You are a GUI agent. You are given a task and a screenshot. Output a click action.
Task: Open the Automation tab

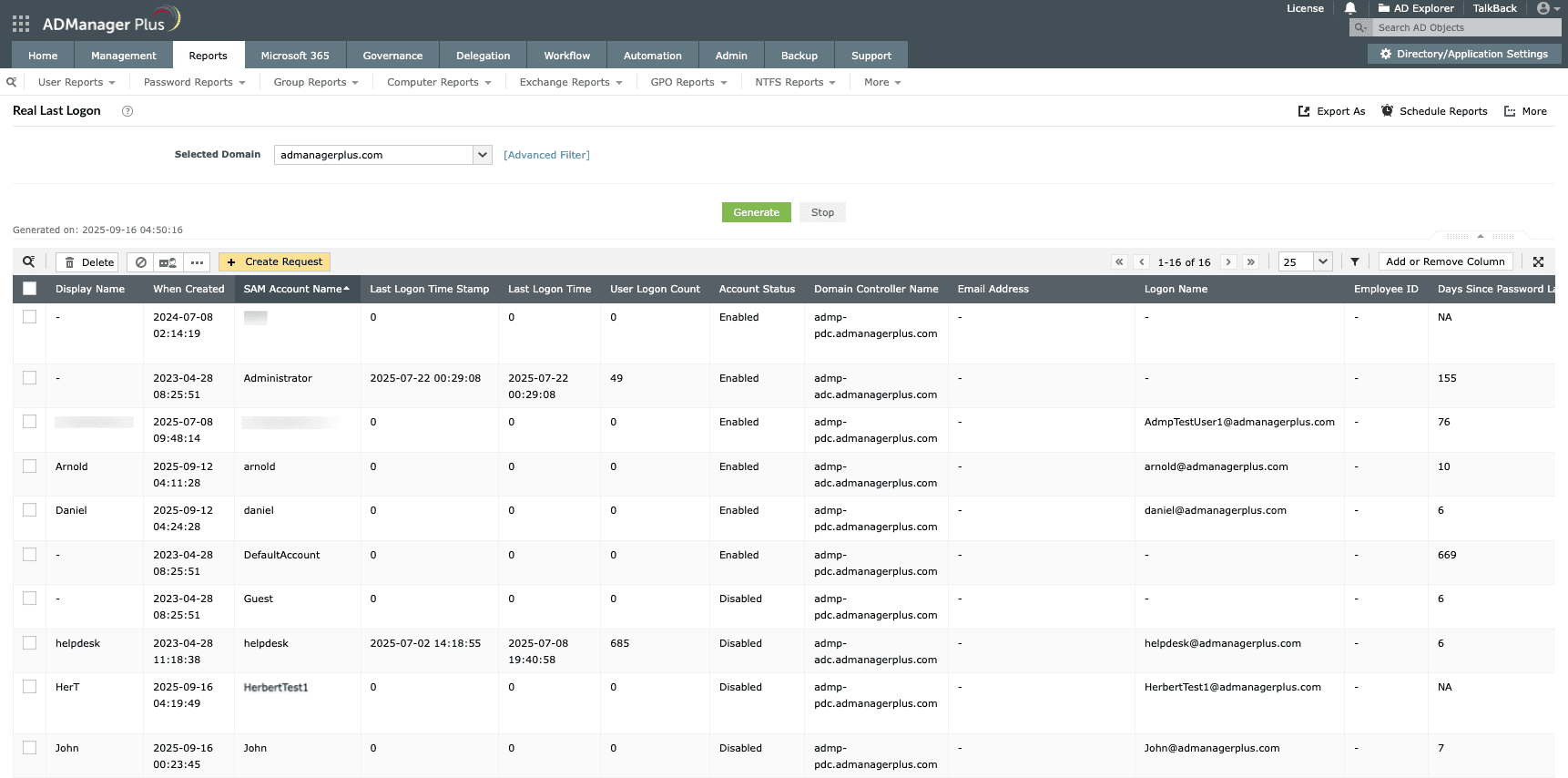(652, 56)
